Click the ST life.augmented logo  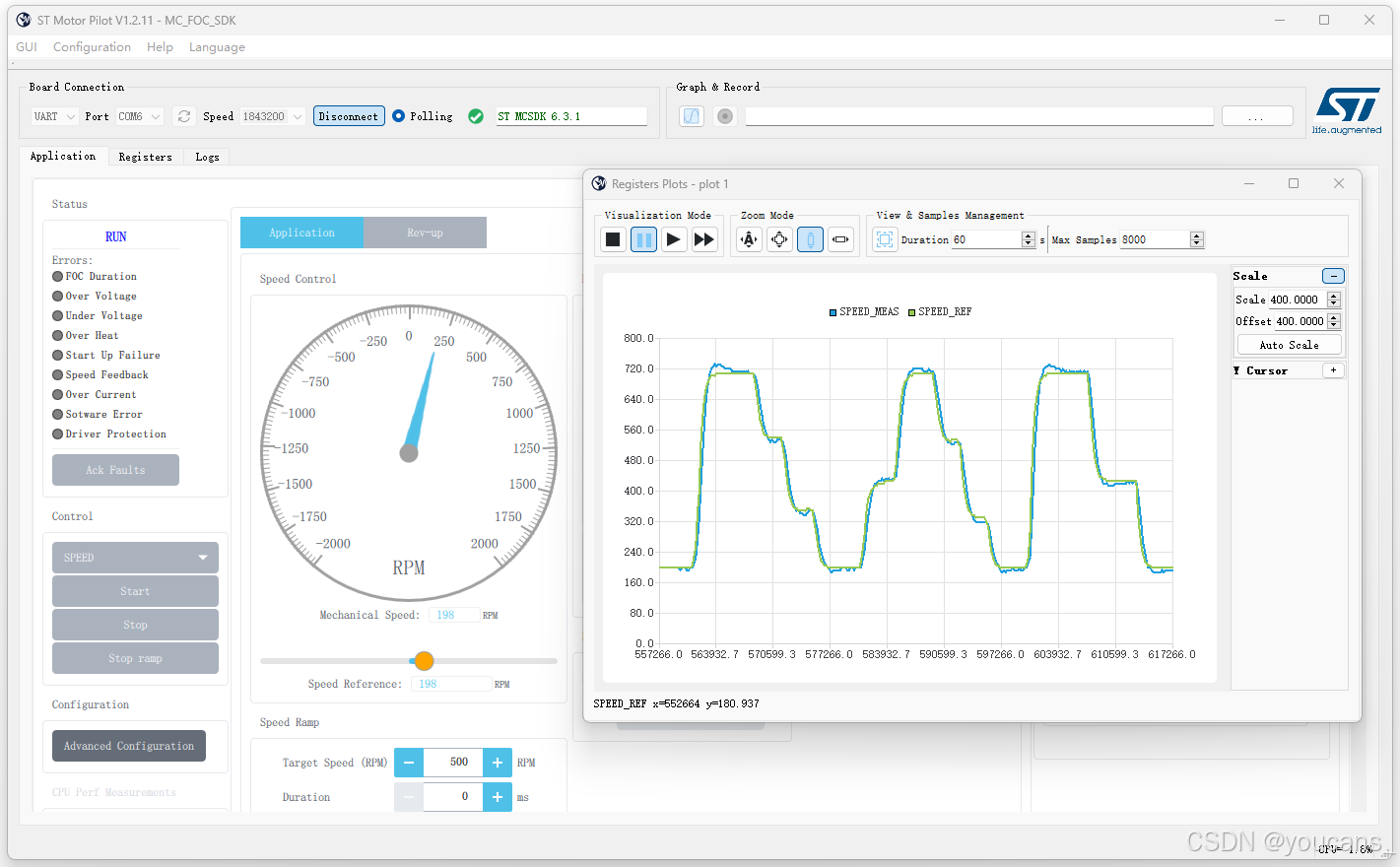(1347, 111)
